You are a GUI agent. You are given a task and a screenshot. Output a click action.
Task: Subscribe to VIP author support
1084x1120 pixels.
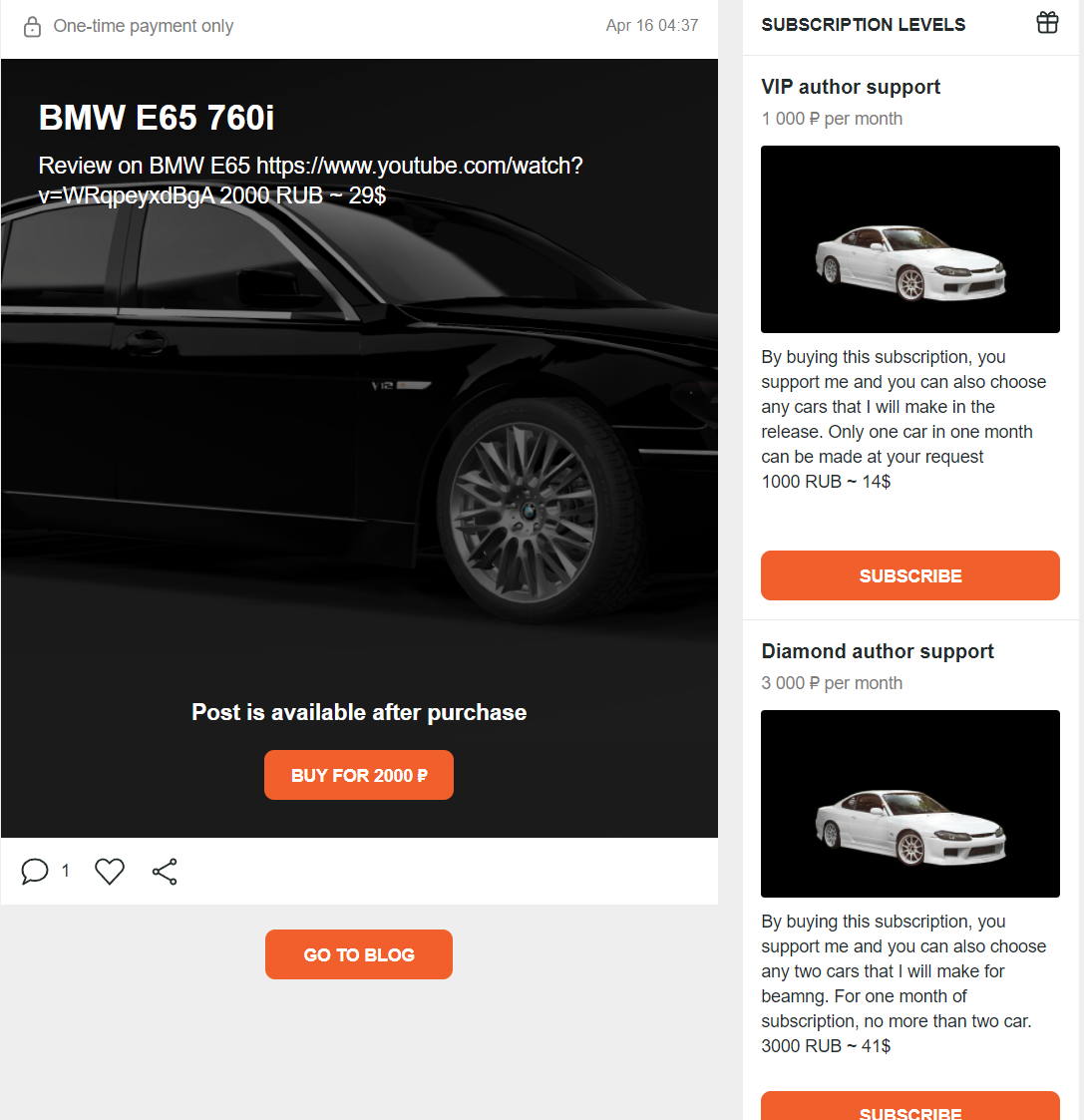point(909,575)
